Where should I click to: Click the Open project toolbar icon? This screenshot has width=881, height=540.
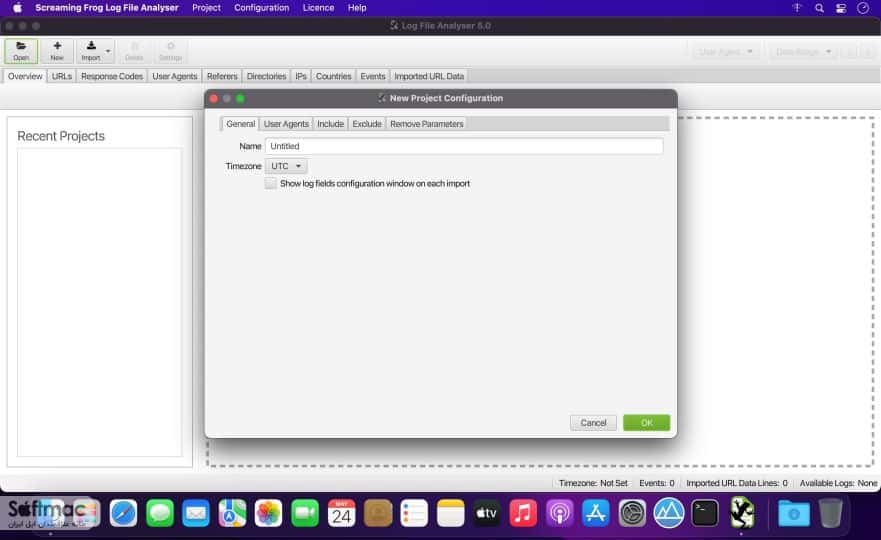pyautogui.click(x=21, y=51)
